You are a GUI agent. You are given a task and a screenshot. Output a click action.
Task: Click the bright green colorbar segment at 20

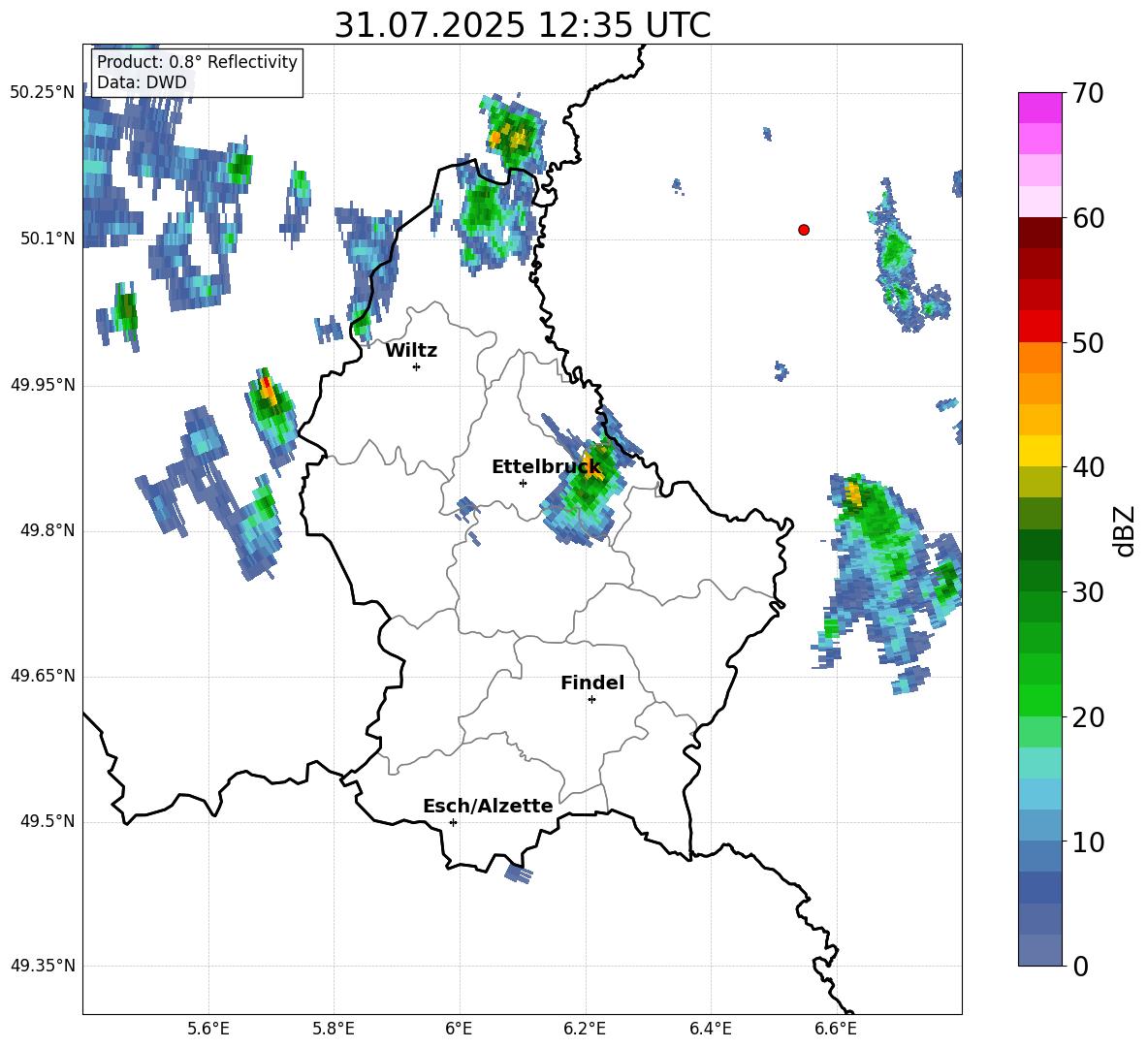[1039, 700]
